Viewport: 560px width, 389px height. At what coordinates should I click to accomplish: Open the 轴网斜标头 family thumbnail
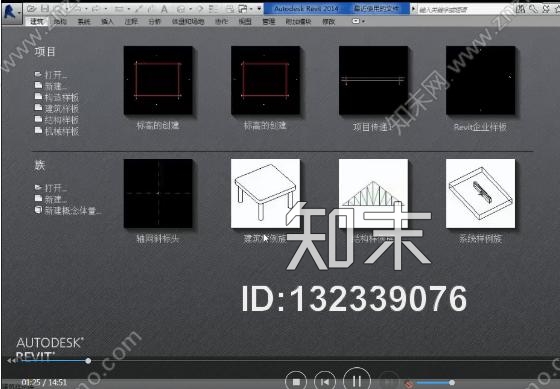click(x=158, y=193)
